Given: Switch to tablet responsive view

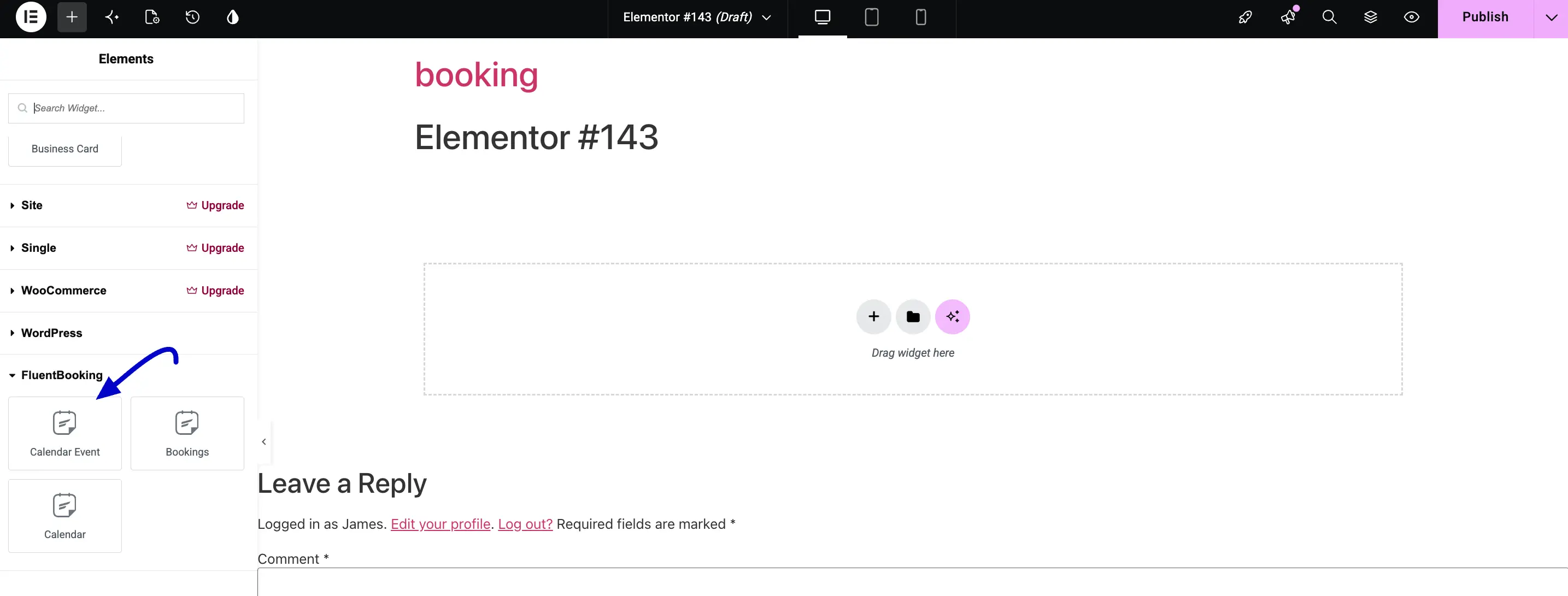Looking at the screenshot, I should 871,17.
